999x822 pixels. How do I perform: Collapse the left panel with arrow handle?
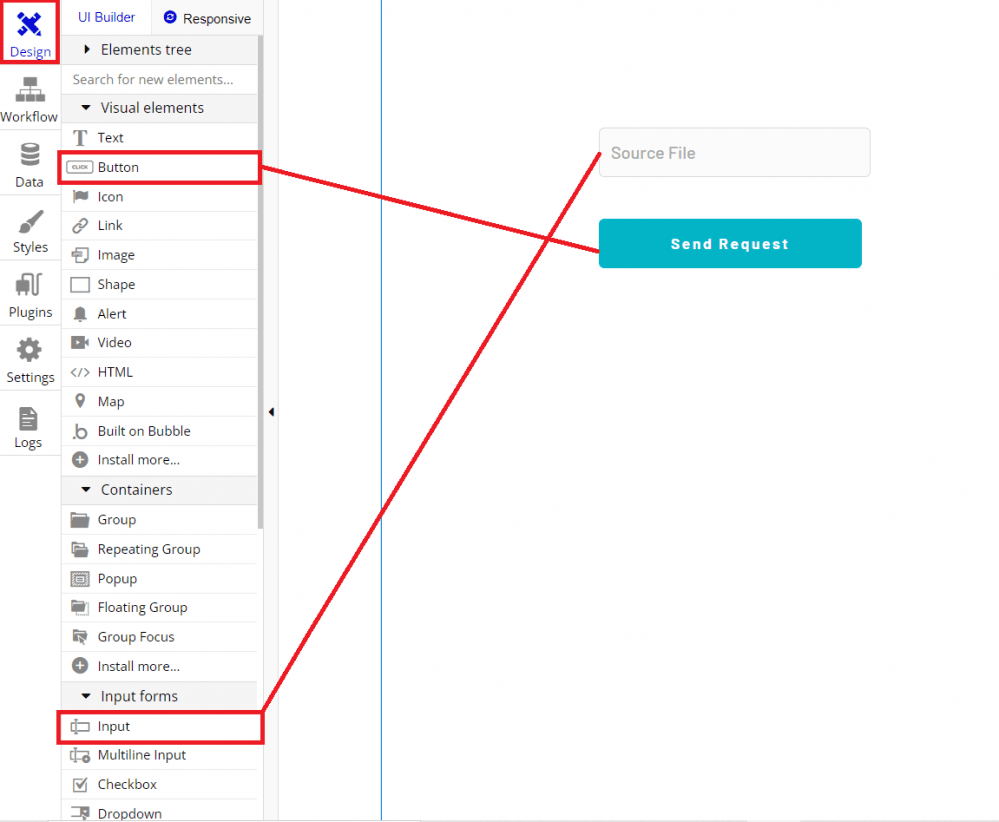point(271,412)
